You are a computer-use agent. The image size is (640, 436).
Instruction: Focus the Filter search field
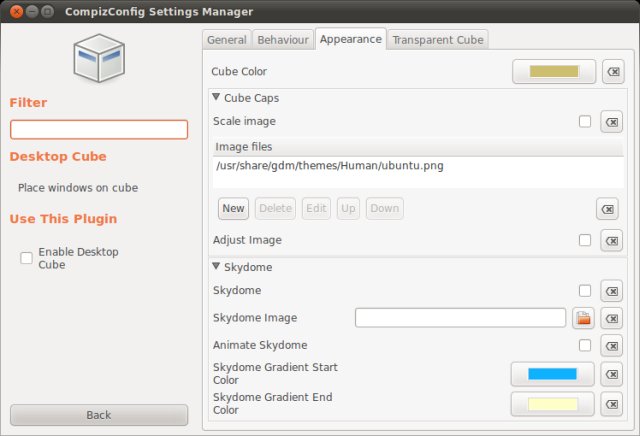[x=99, y=130]
